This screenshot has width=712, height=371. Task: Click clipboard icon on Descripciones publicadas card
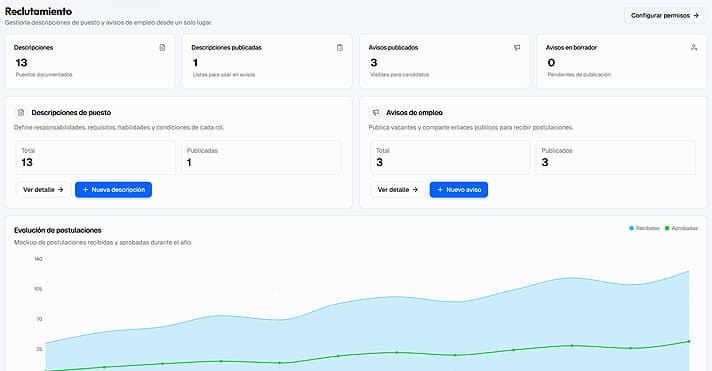pyautogui.click(x=340, y=48)
